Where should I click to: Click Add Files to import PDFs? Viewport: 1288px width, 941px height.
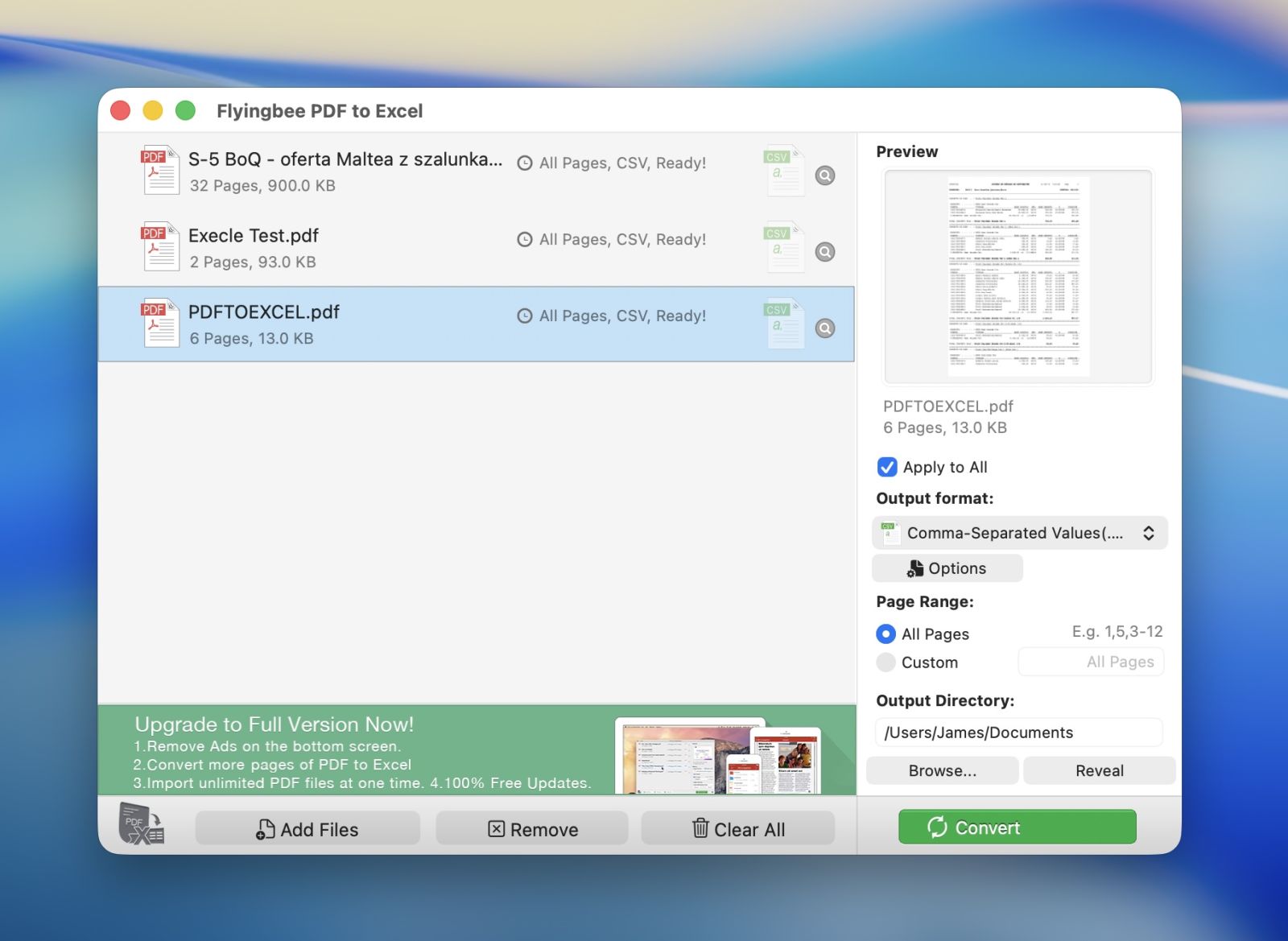[308, 829]
